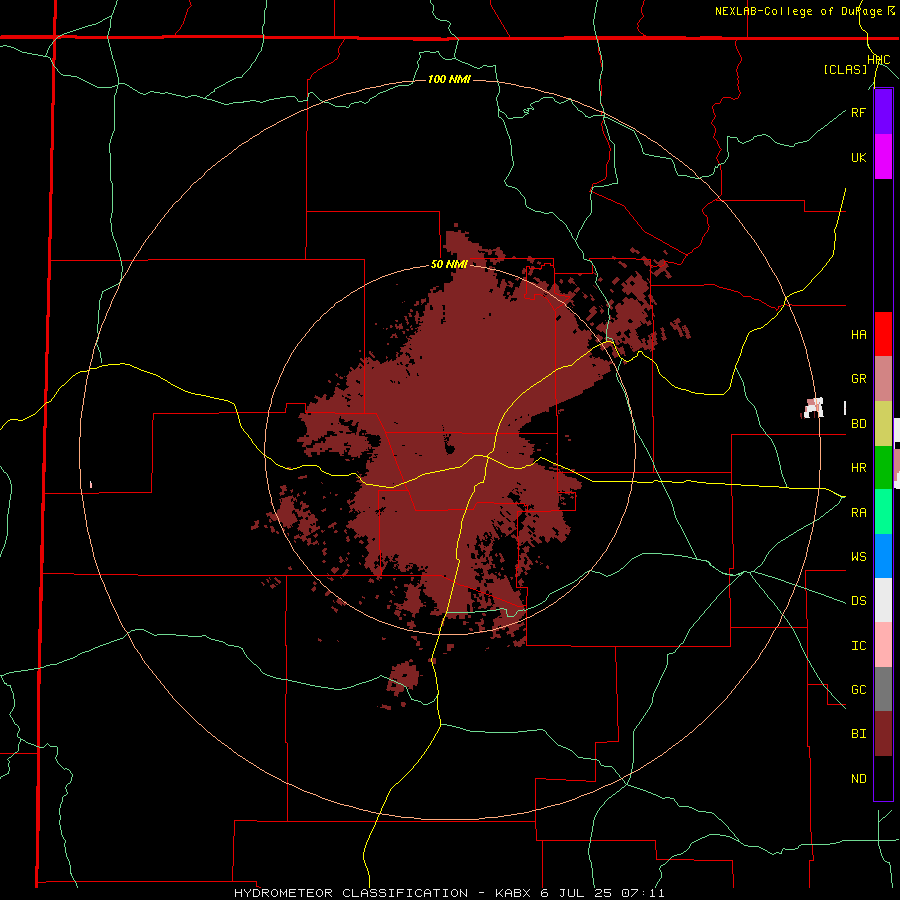900x900 pixels.
Task: Click the yellow-olive BD legend swatch
Action: (883, 424)
